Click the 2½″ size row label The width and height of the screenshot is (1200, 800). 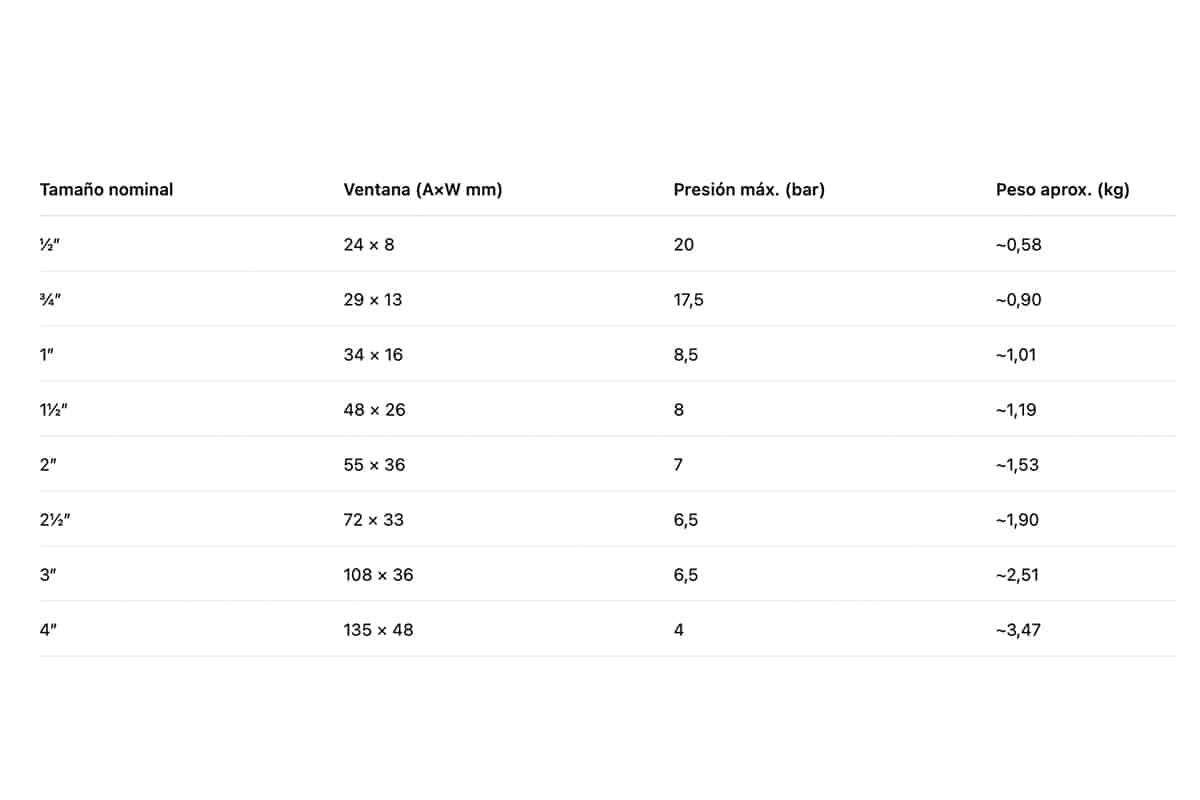[54, 519]
